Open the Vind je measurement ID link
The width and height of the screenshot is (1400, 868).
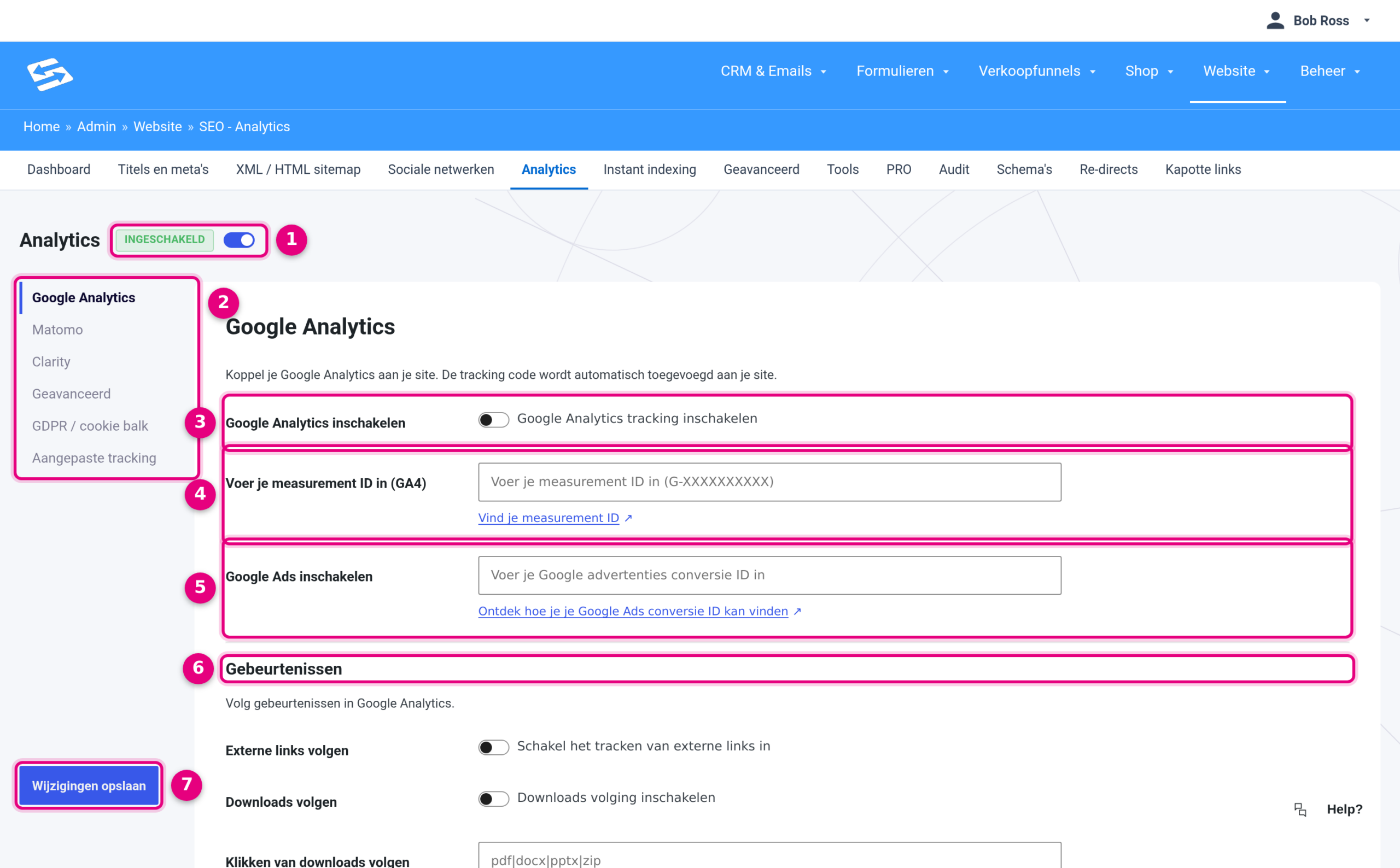click(x=549, y=518)
